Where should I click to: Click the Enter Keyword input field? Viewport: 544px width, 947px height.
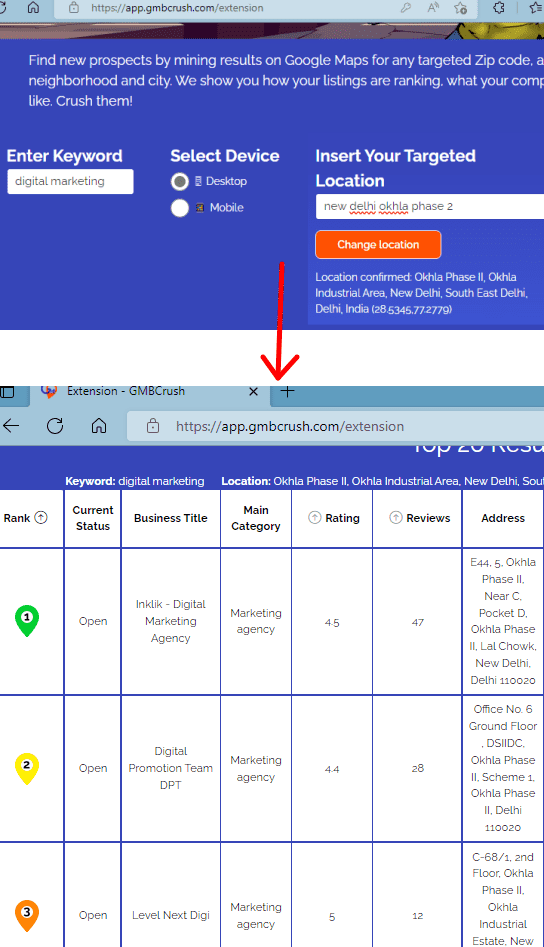click(x=70, y=181)
